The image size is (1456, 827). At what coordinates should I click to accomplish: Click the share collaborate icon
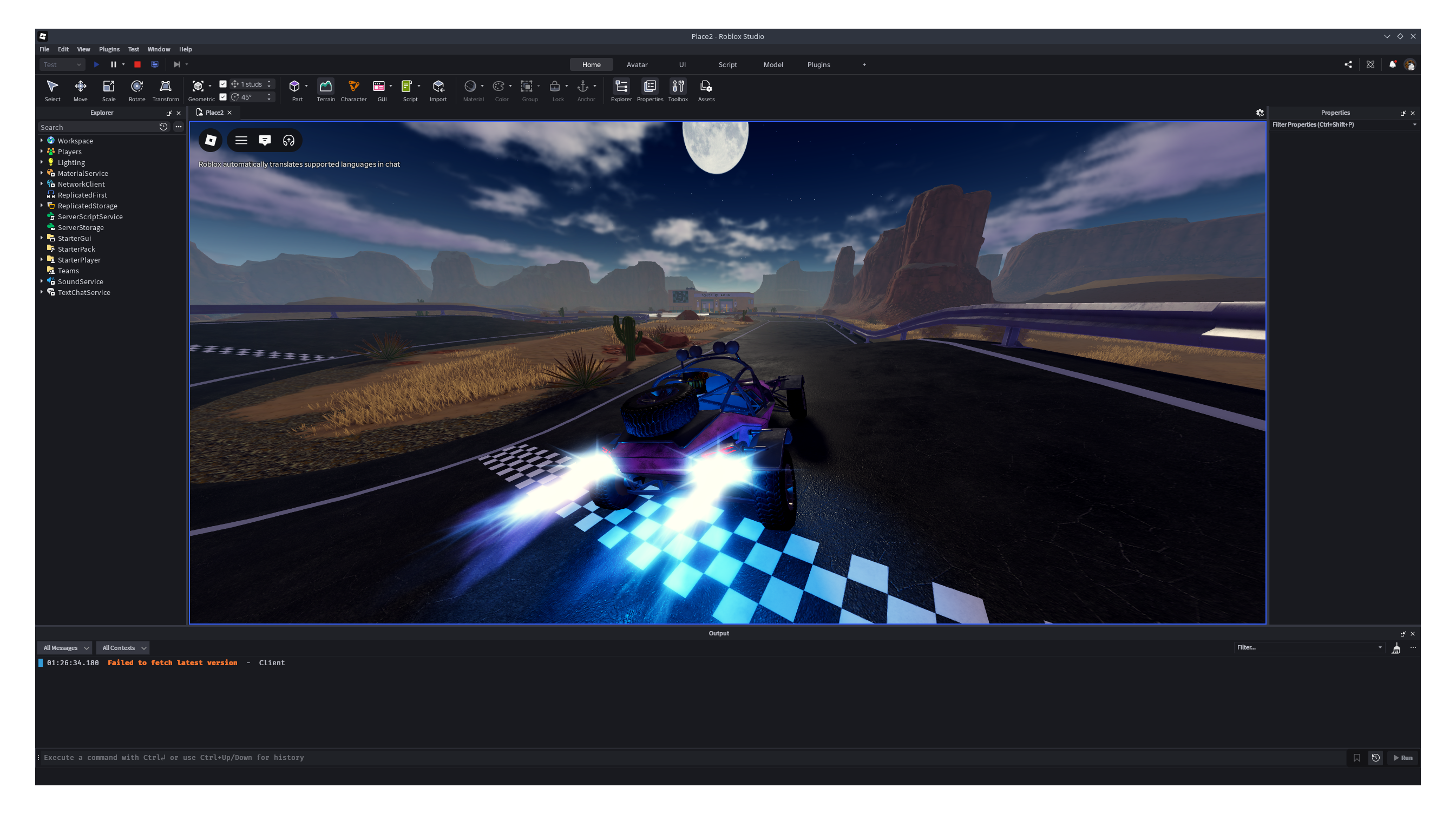(x=1348, y=64)
